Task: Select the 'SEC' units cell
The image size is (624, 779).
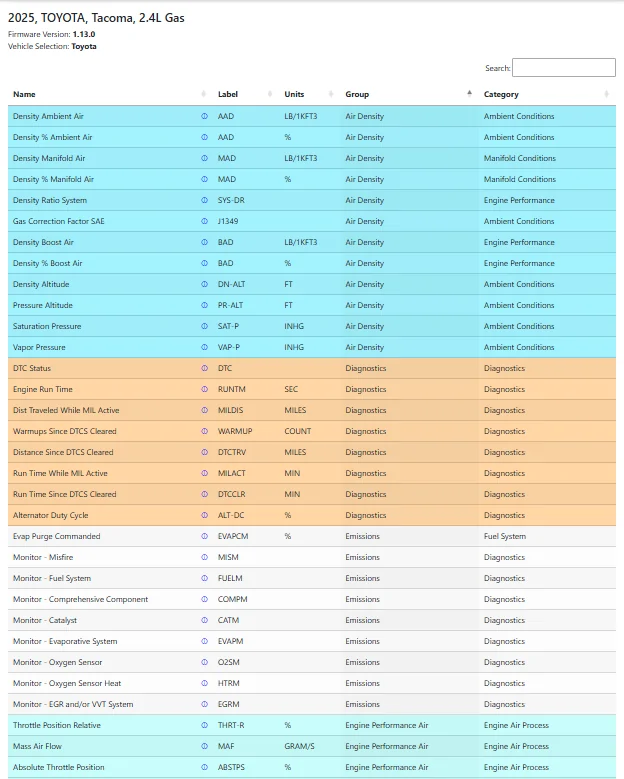Action: point(309,390)
